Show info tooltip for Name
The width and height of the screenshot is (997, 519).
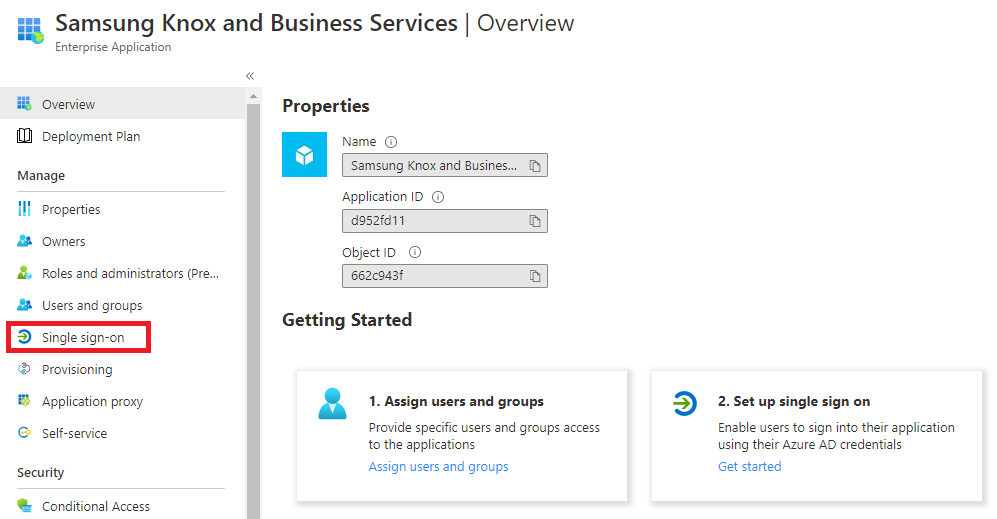point(391,142)
